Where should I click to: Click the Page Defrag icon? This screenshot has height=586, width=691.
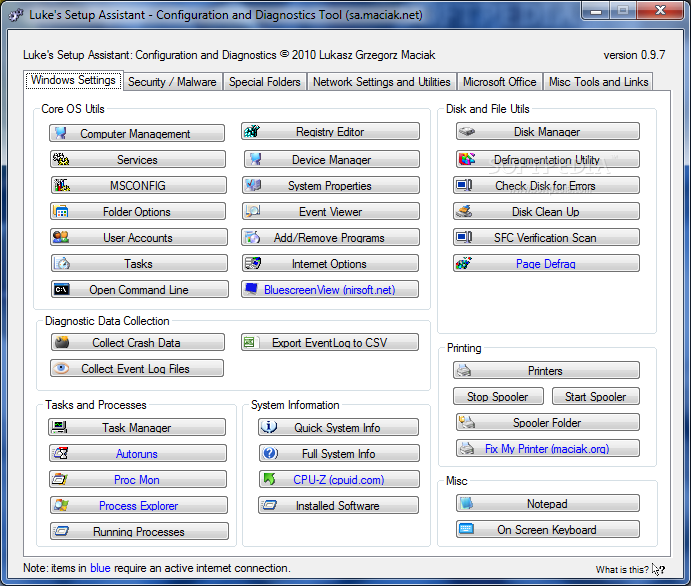point(464,263)
